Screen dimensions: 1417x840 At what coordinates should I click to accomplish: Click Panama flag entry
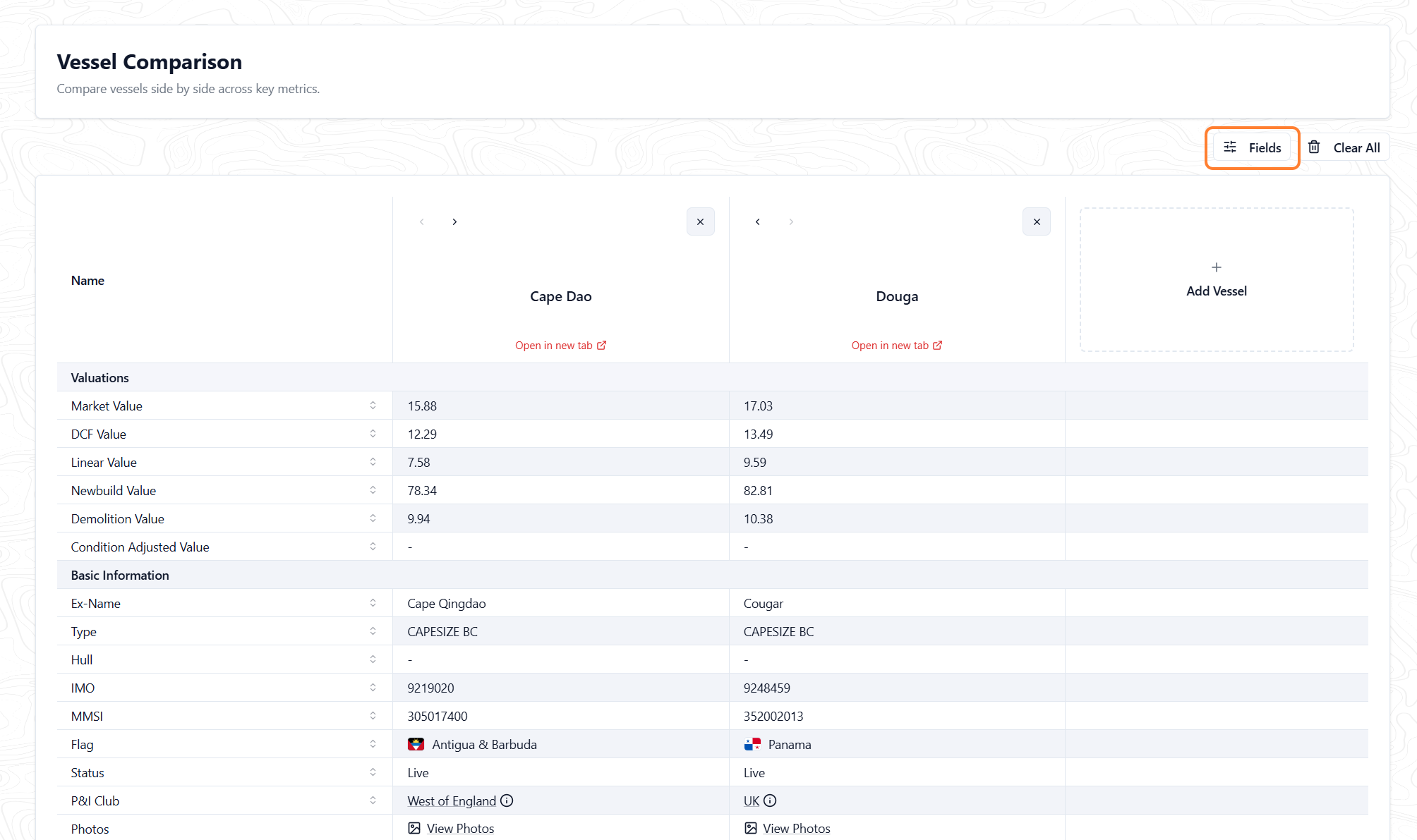pos(777,744)
